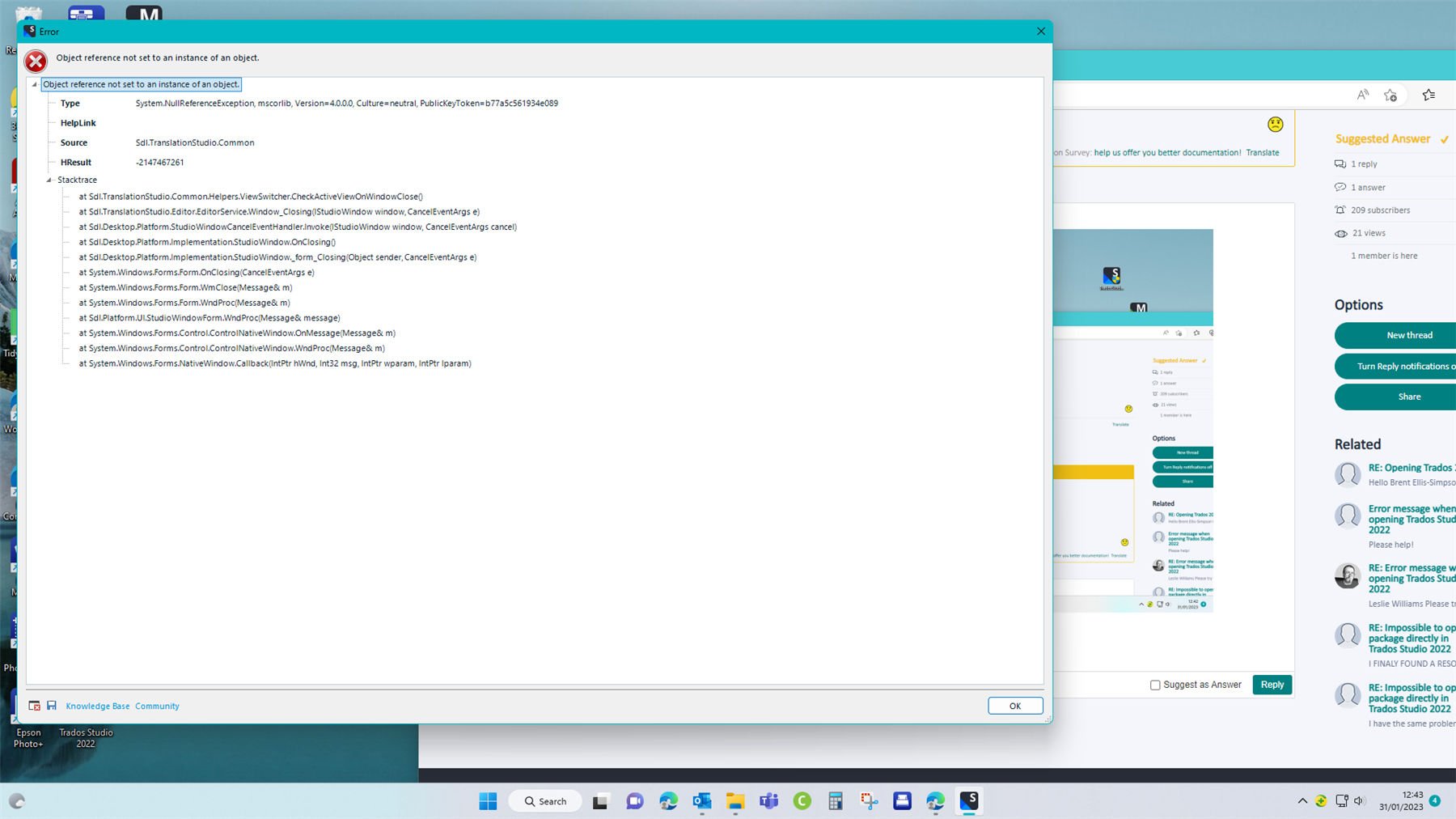Open the Community link in the Error dialog
Viewport: 1456px width, 819px height.
[157, 707]
